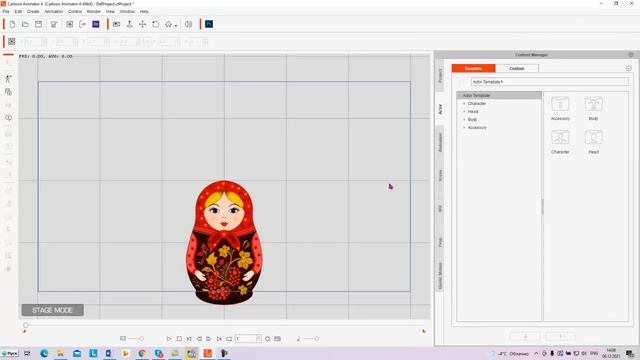The height and width of the screenshot is (360, 640).
Task: Go to the previous frame
Action: [x=199, y=339]
